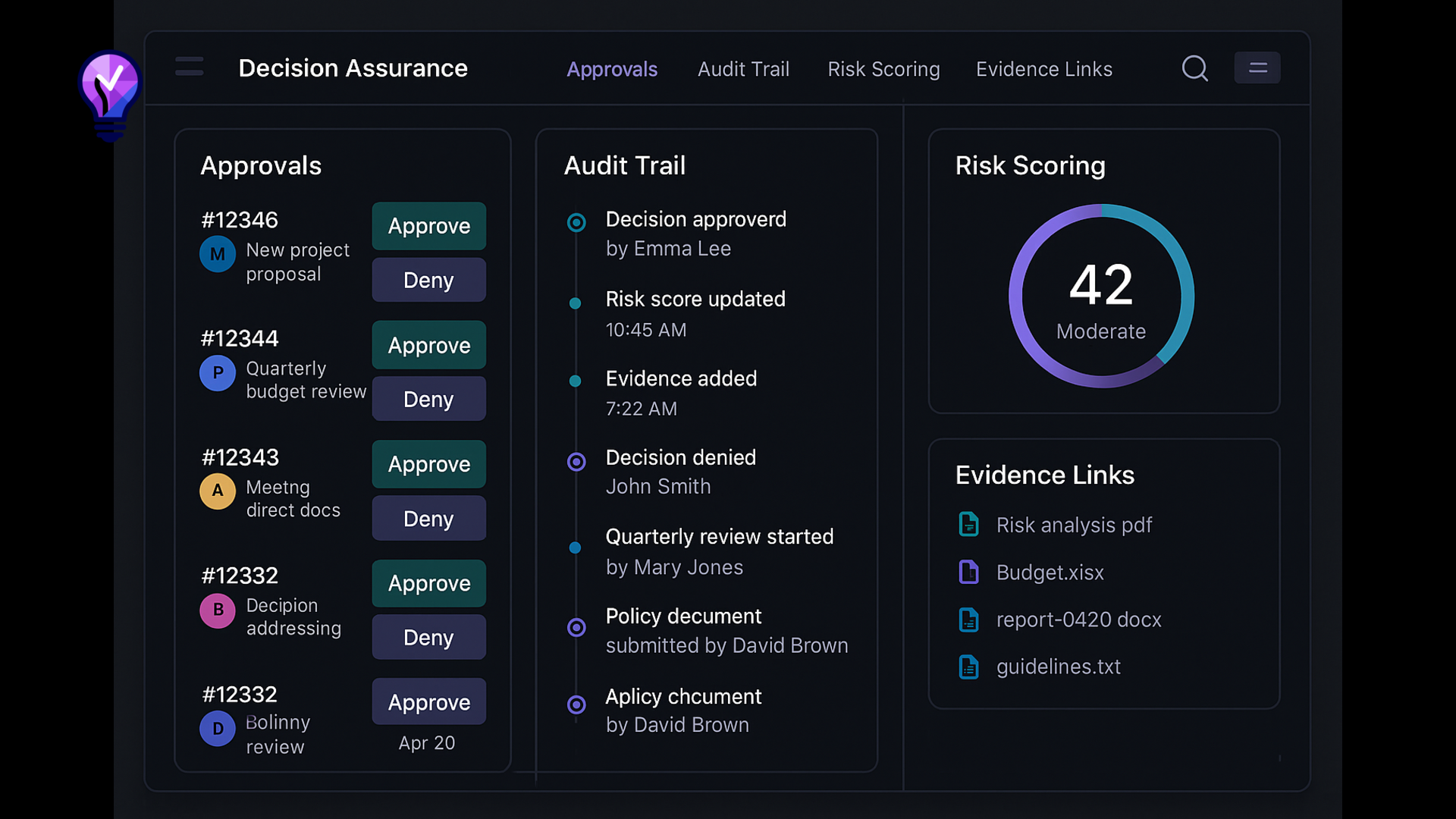Click the M avatar on request #12346
This screenshot has height=819, width=1456.
pyautogui.click(x=217, y=254)
